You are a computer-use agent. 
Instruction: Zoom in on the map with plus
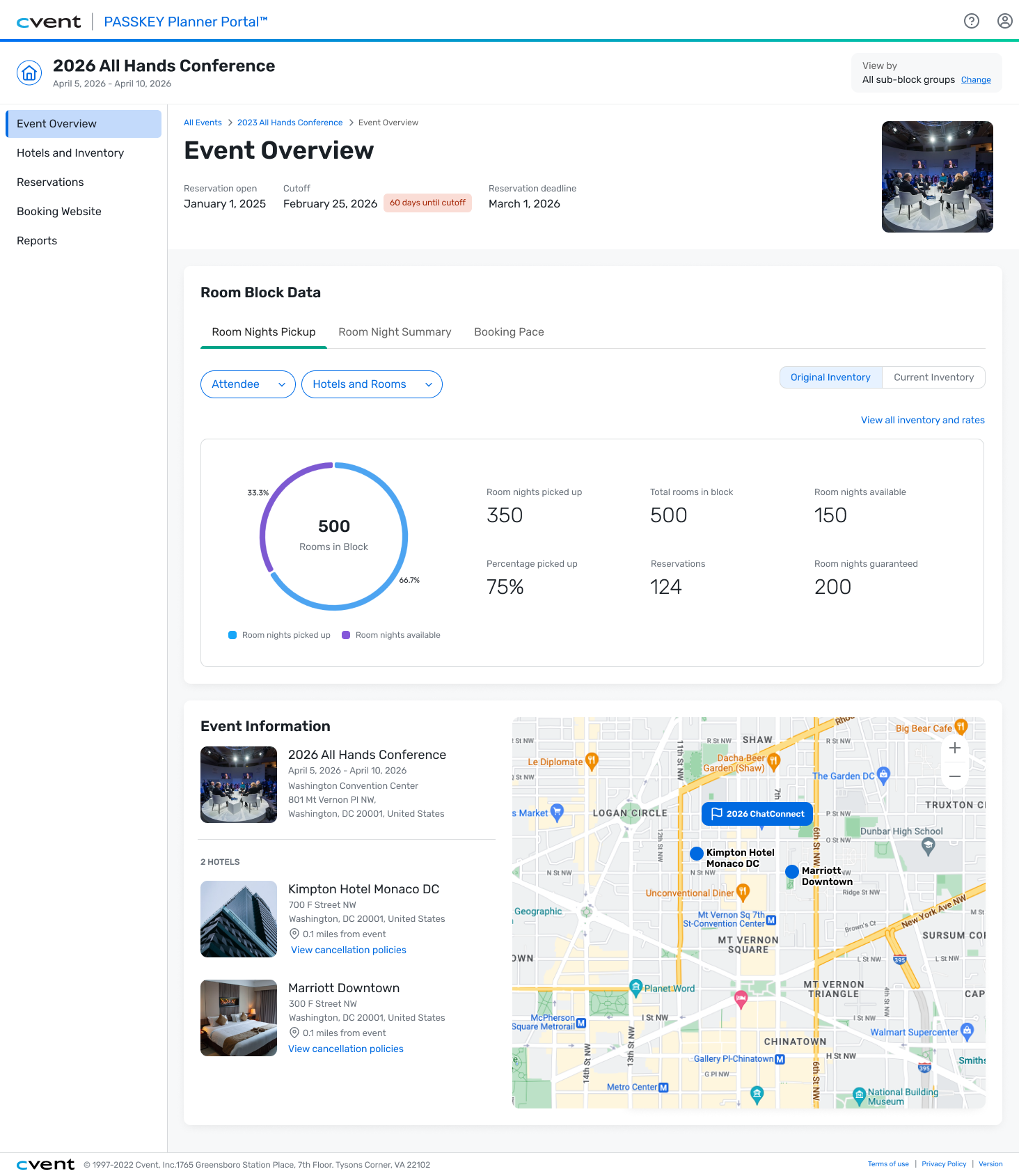click(x=954, y=748)
